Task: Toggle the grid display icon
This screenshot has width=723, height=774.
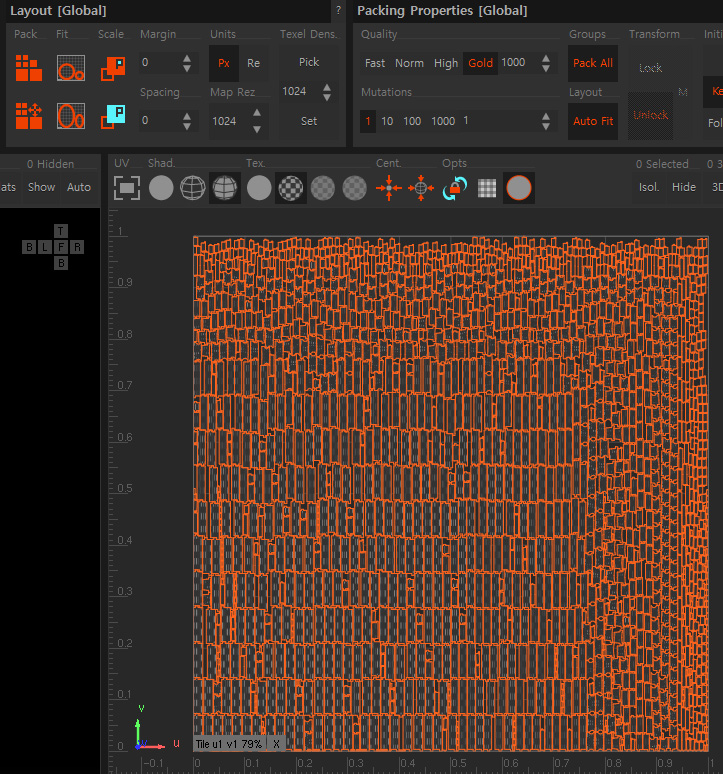Action: pyautogui.click(x=487, y=188)
